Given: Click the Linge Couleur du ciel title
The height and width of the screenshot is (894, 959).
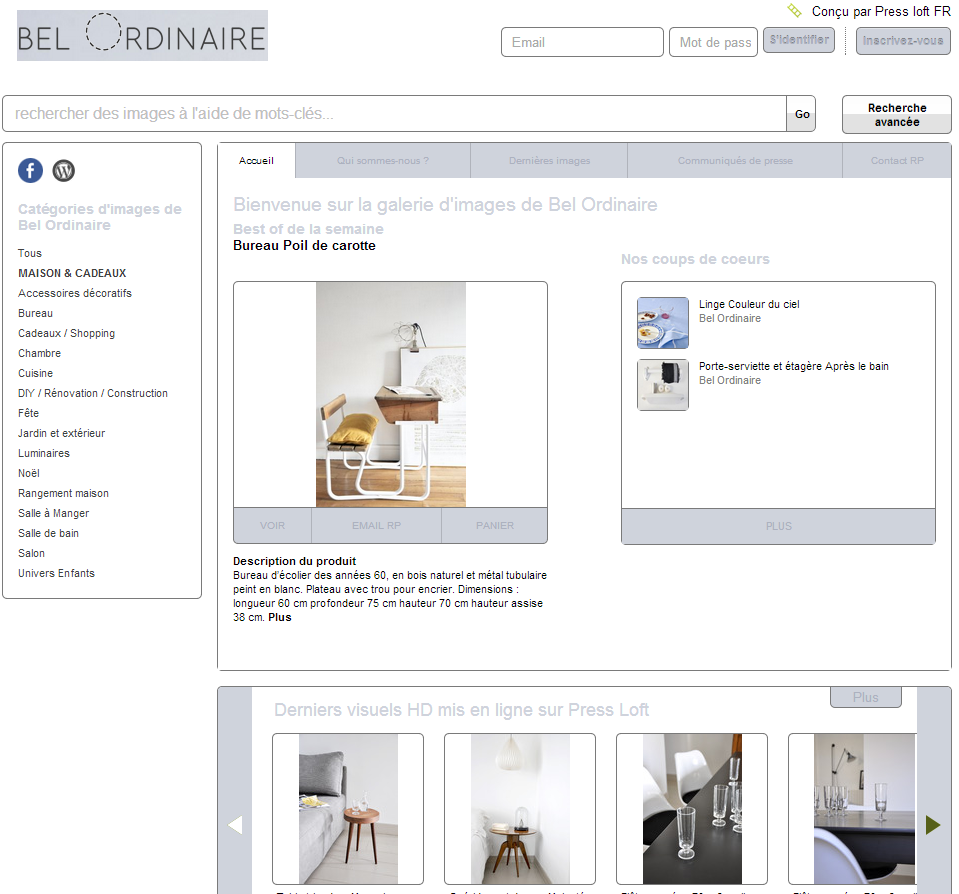Looking at the screenshot, I should click(749, 305).
